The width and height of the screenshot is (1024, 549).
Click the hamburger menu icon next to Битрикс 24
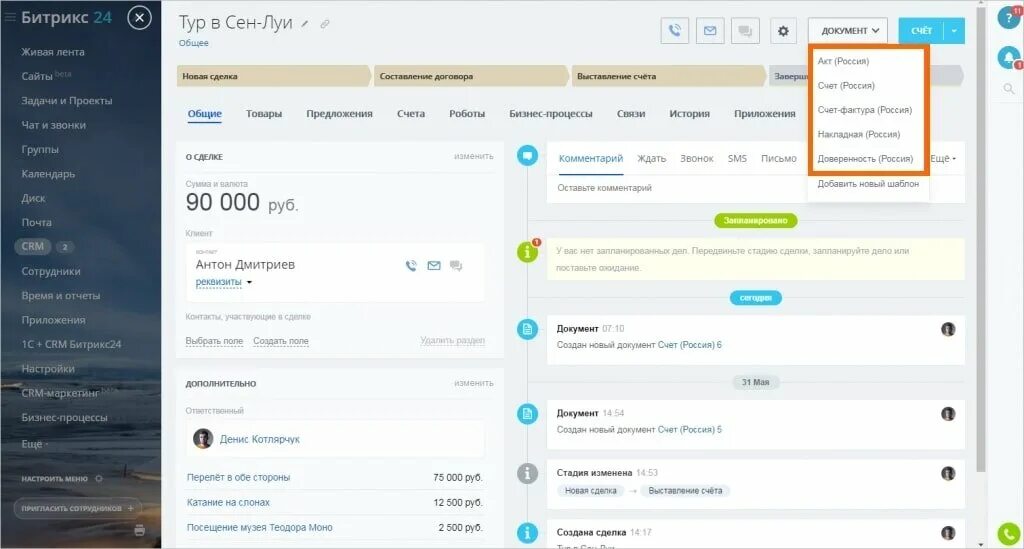[10, 18]
